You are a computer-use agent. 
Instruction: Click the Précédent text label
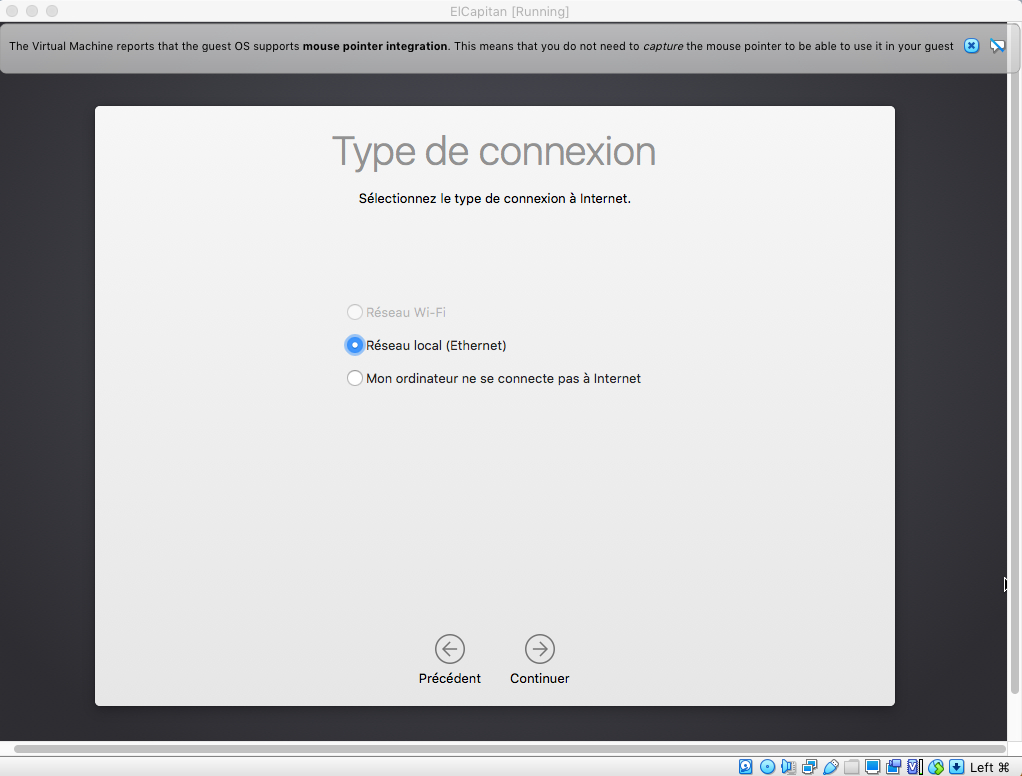point(450,678)
